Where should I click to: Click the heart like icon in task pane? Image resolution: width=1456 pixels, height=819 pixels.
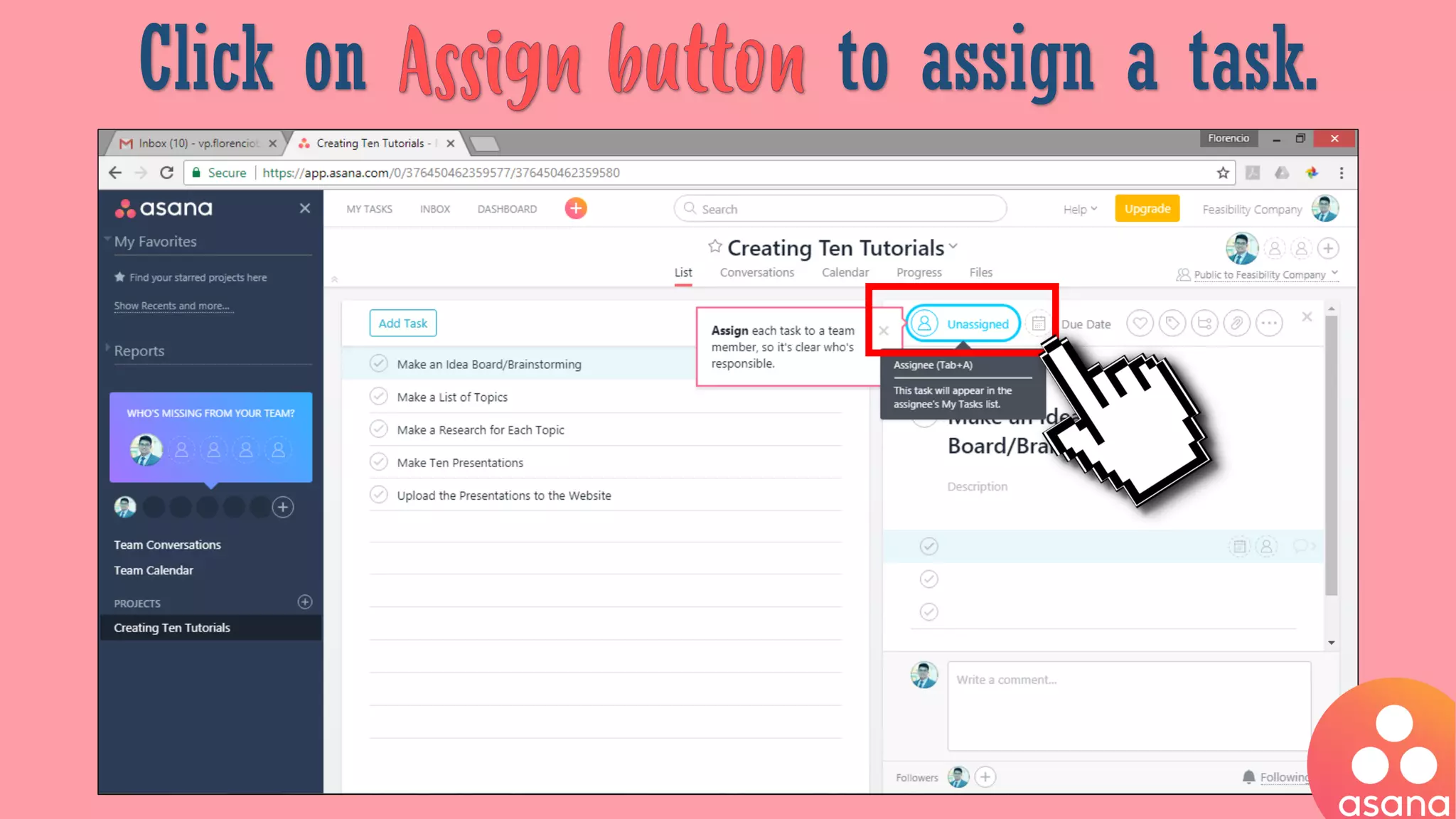pos(1140,323)
